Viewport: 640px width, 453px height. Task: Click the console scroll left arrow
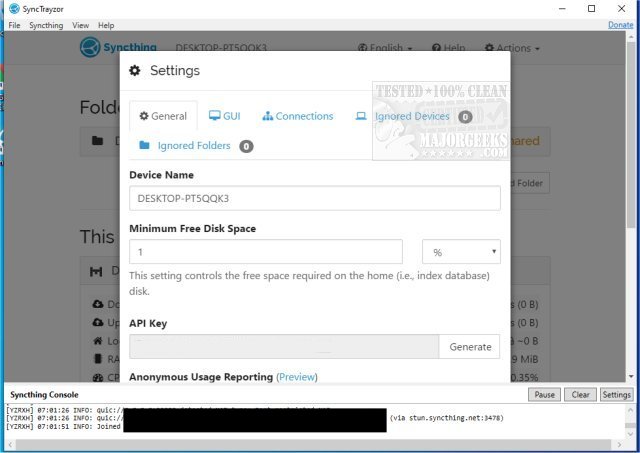coord(10,445)
